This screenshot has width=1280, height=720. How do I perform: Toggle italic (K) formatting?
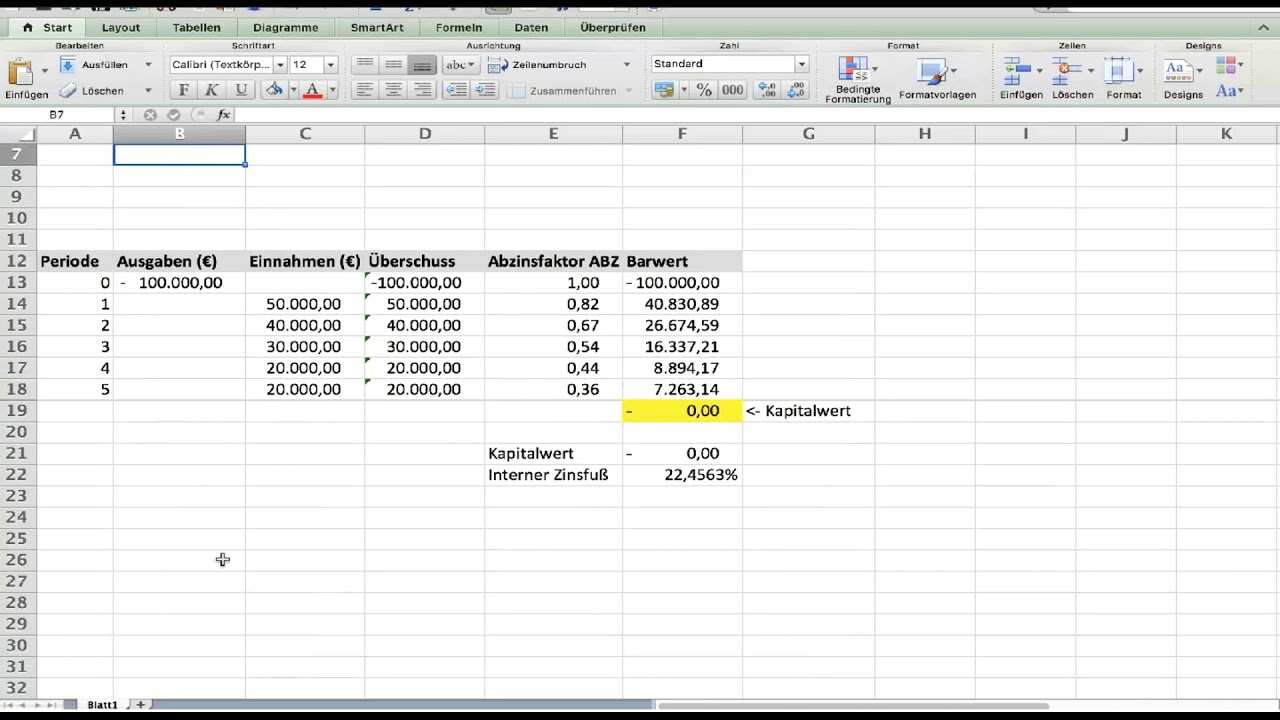click(x=211, y=90)
